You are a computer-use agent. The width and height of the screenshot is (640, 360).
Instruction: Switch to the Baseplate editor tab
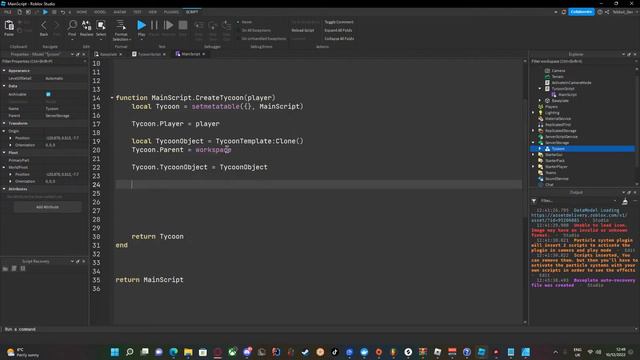[x=108, y=54]
